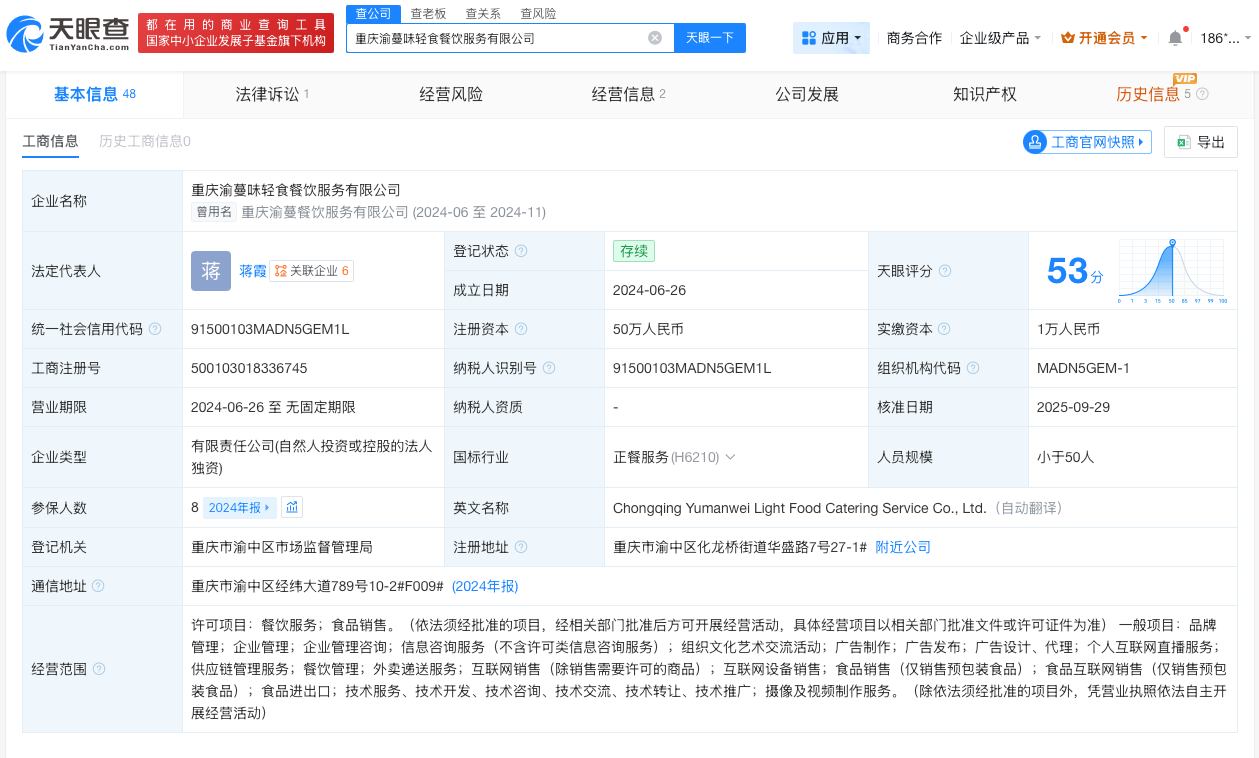Open the notification bell icon
Viewport: 1259px width, 758px height.
[x=1175, y=38]
